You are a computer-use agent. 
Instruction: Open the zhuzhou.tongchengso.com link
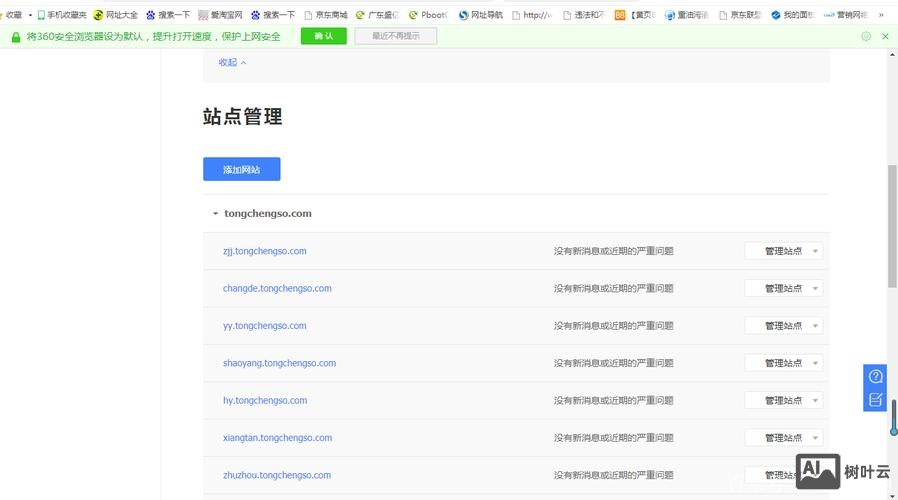click(x=277, y=475)
